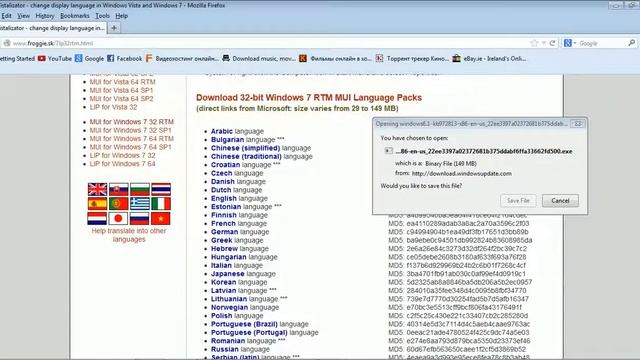Image resolution: width=640 pixels, height=360 pixels.
Task: Click the Bulgaria flag icon
Action: pyautogui.click(x=140, y=189)
